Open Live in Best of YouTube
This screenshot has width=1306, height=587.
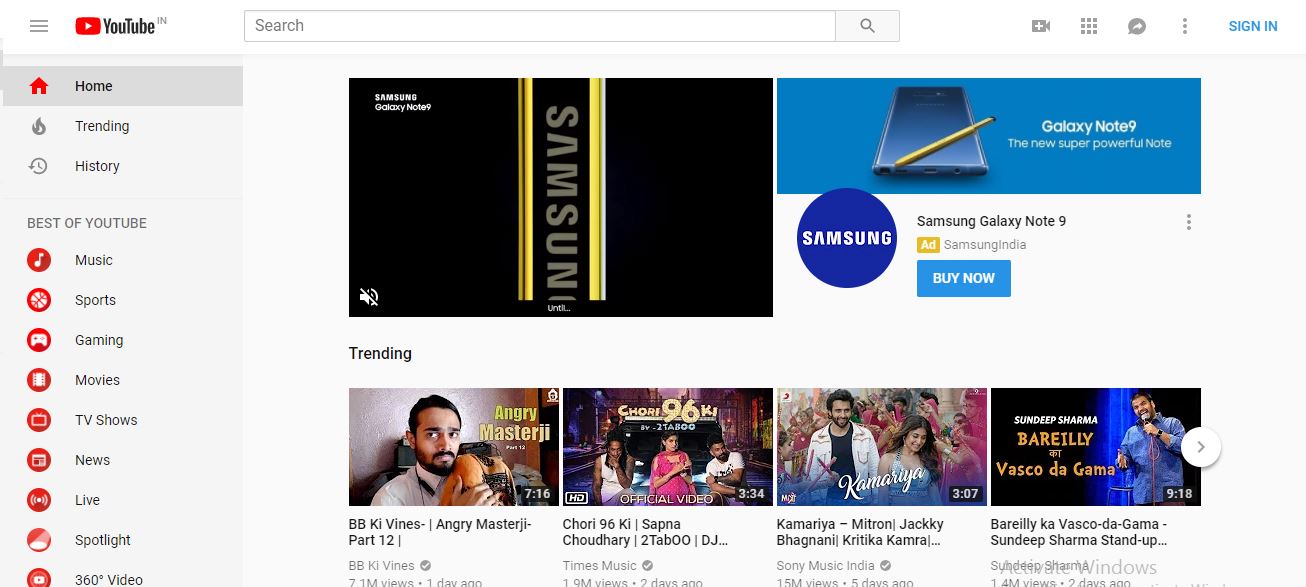122,500
